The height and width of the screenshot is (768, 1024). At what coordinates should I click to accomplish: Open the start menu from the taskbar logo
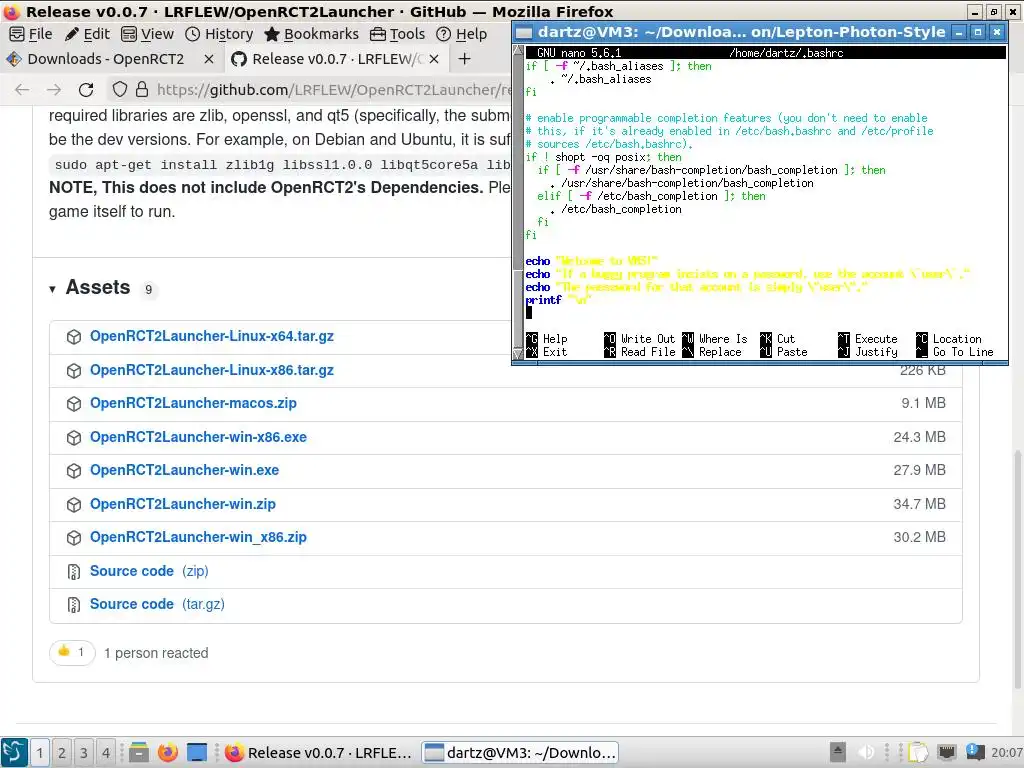coord(14,752)
